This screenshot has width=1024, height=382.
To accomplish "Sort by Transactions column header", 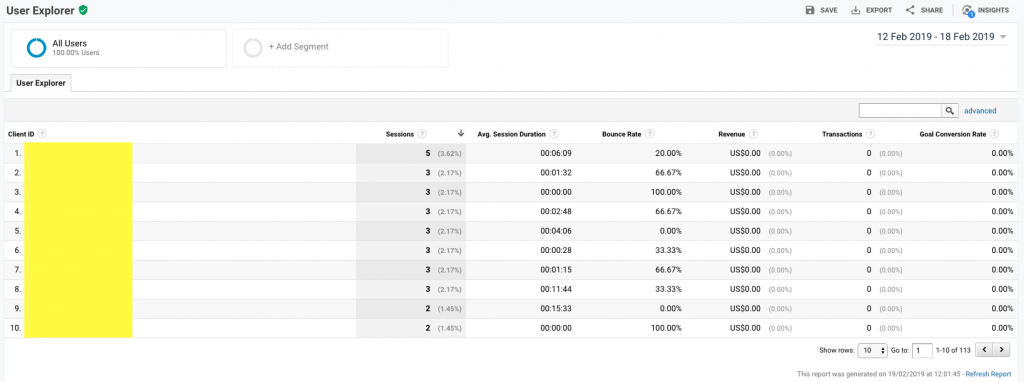I will click(842, 134).
